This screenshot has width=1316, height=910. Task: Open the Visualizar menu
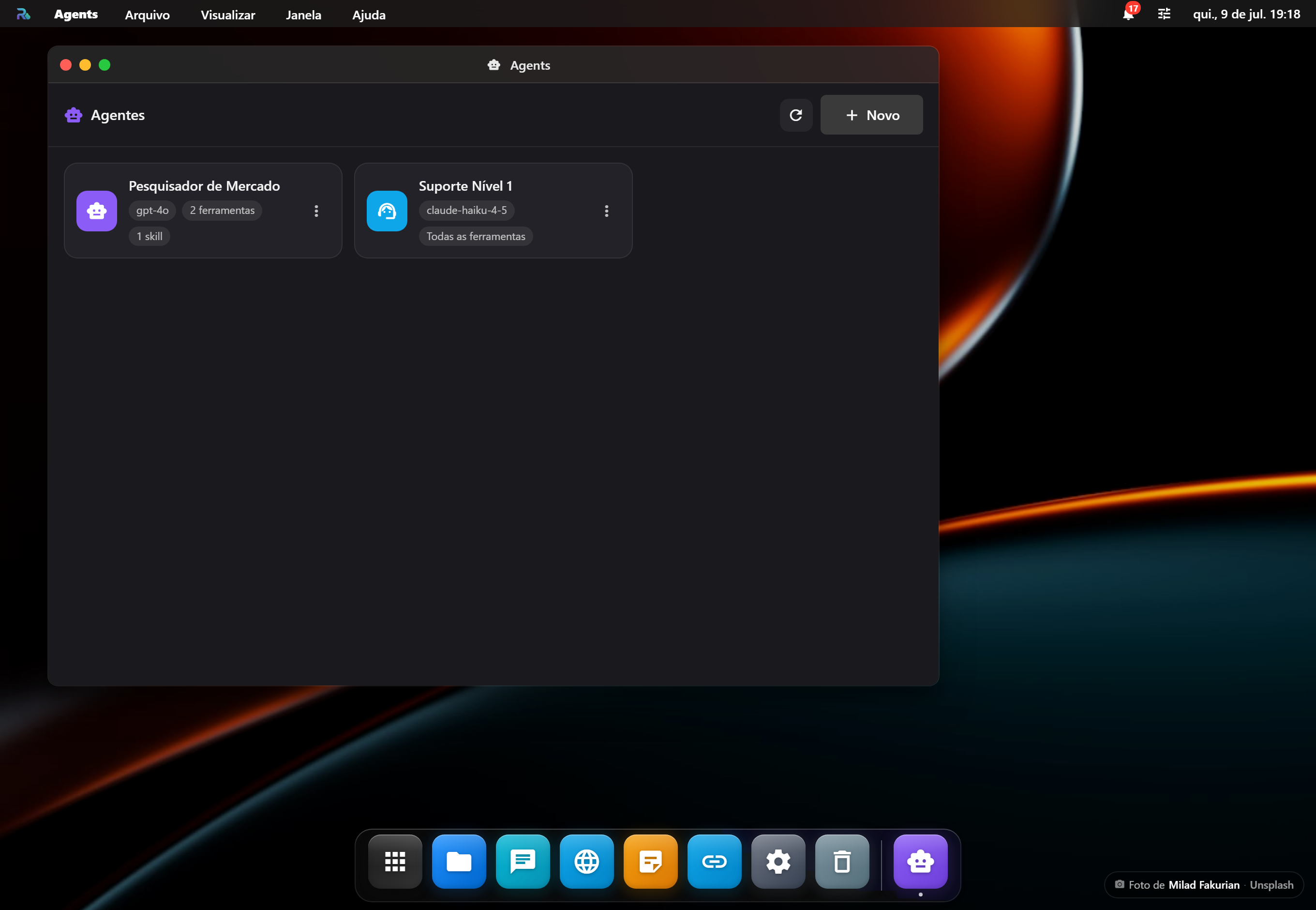(227, 15)
